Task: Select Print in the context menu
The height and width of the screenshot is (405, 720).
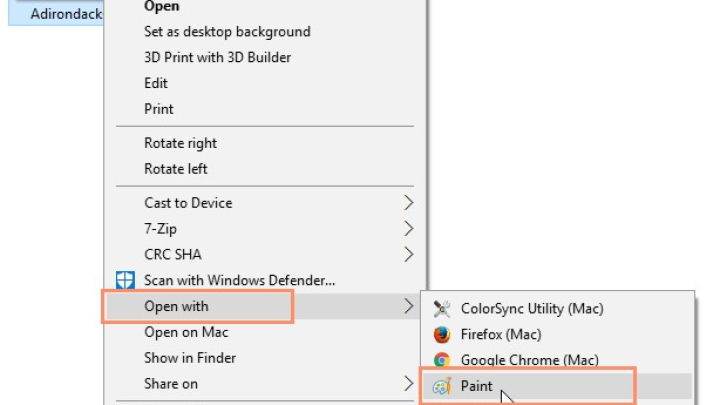Action: (x=159, y=109)
